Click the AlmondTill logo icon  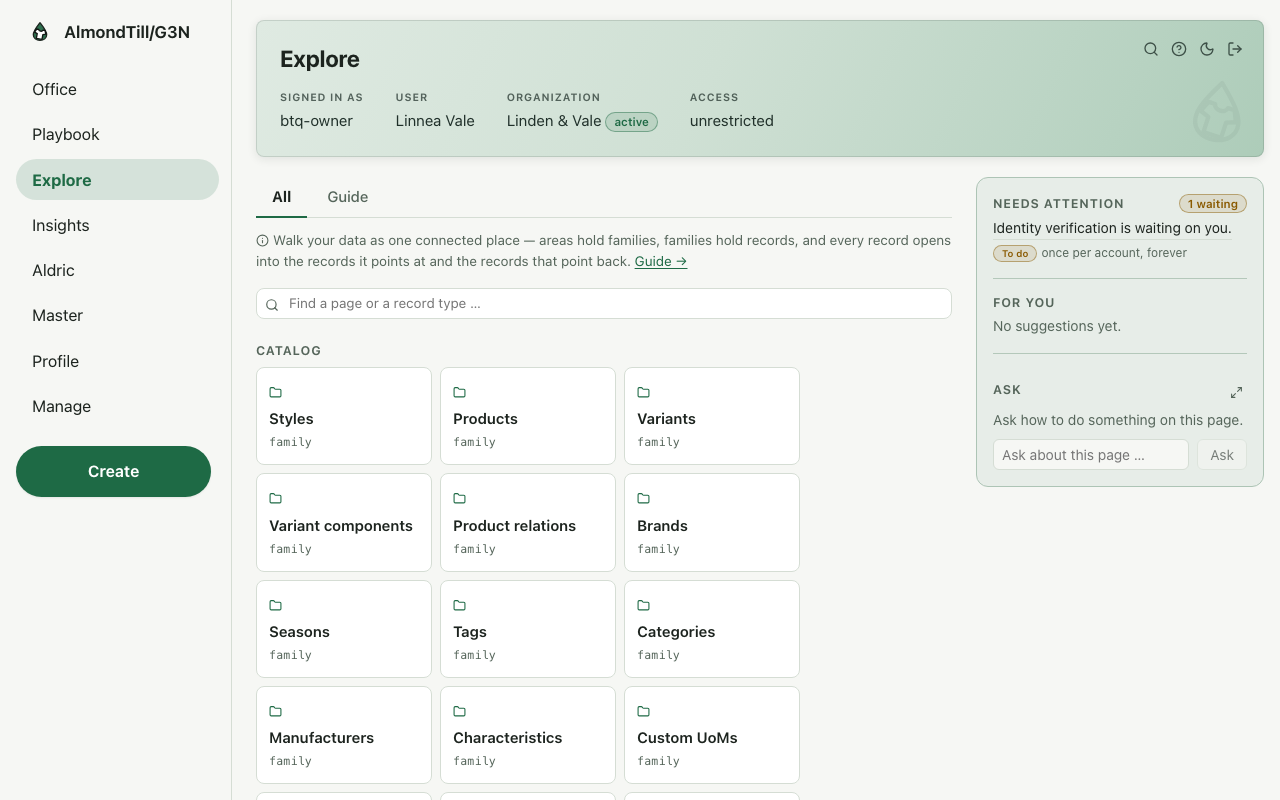[x=40, y=32]
